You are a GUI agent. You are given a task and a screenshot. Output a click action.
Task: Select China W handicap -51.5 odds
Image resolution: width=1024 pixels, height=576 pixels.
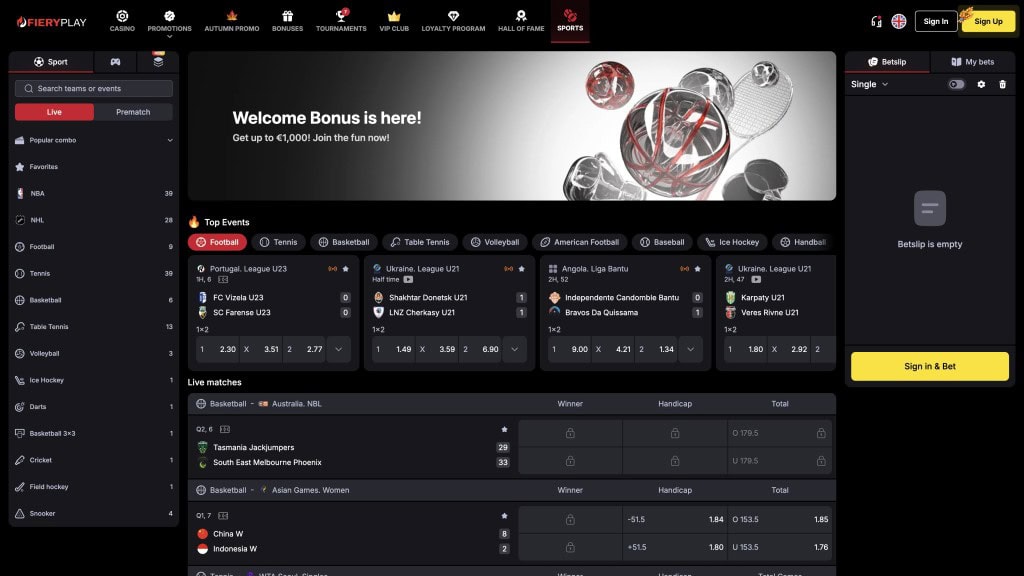click(675, 519)
